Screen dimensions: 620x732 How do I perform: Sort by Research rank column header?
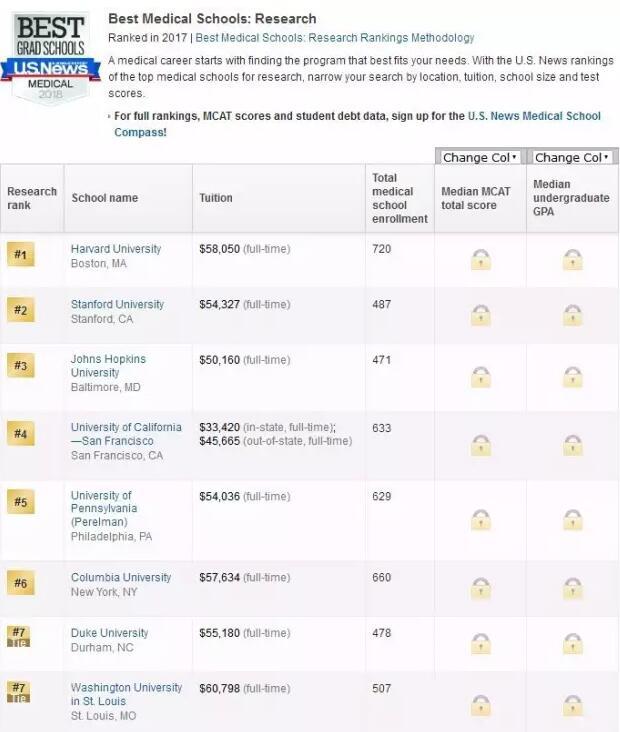coord(32,198)
